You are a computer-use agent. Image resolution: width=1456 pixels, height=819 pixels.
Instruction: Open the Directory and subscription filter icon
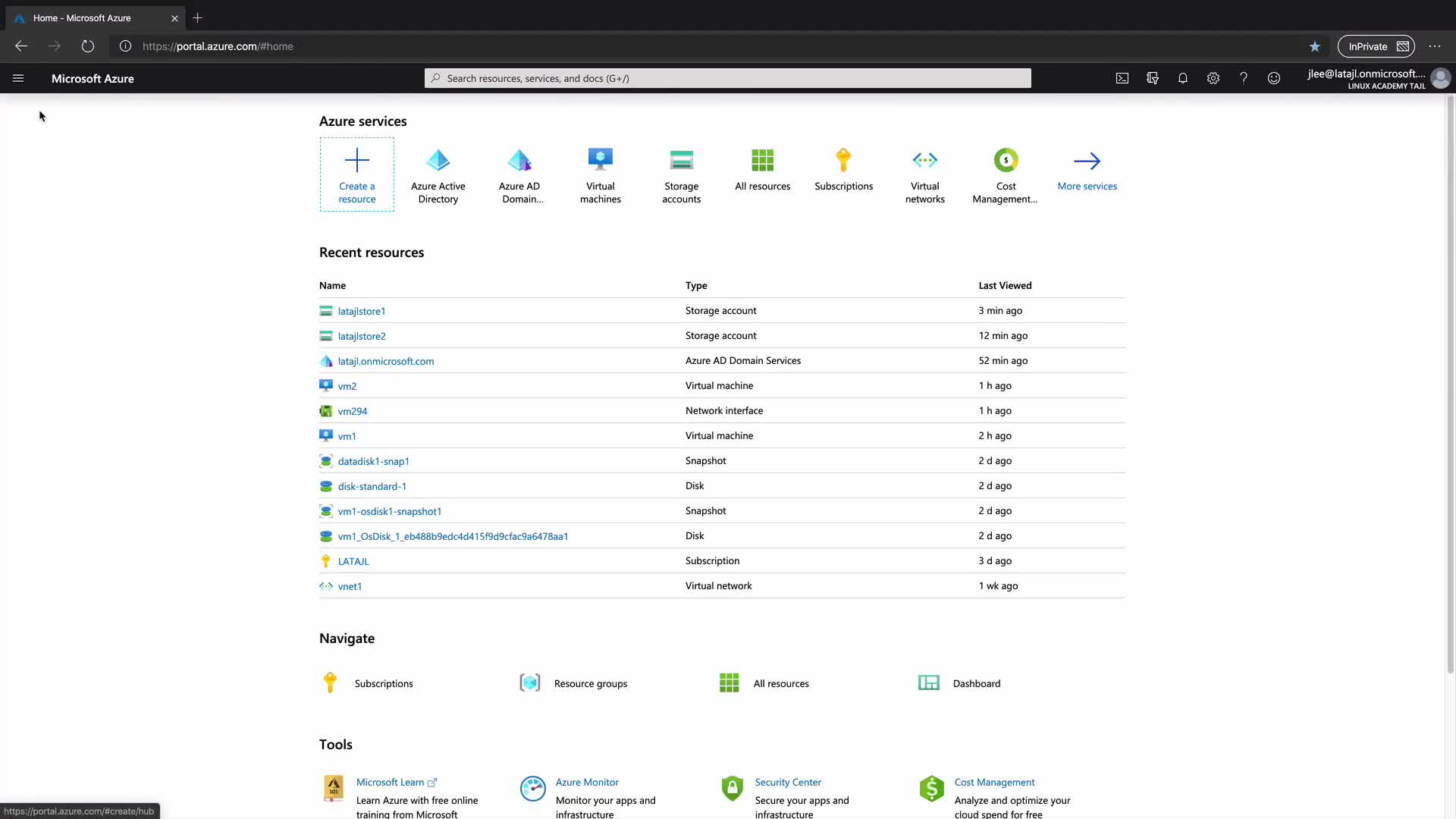click(1153, 78)
